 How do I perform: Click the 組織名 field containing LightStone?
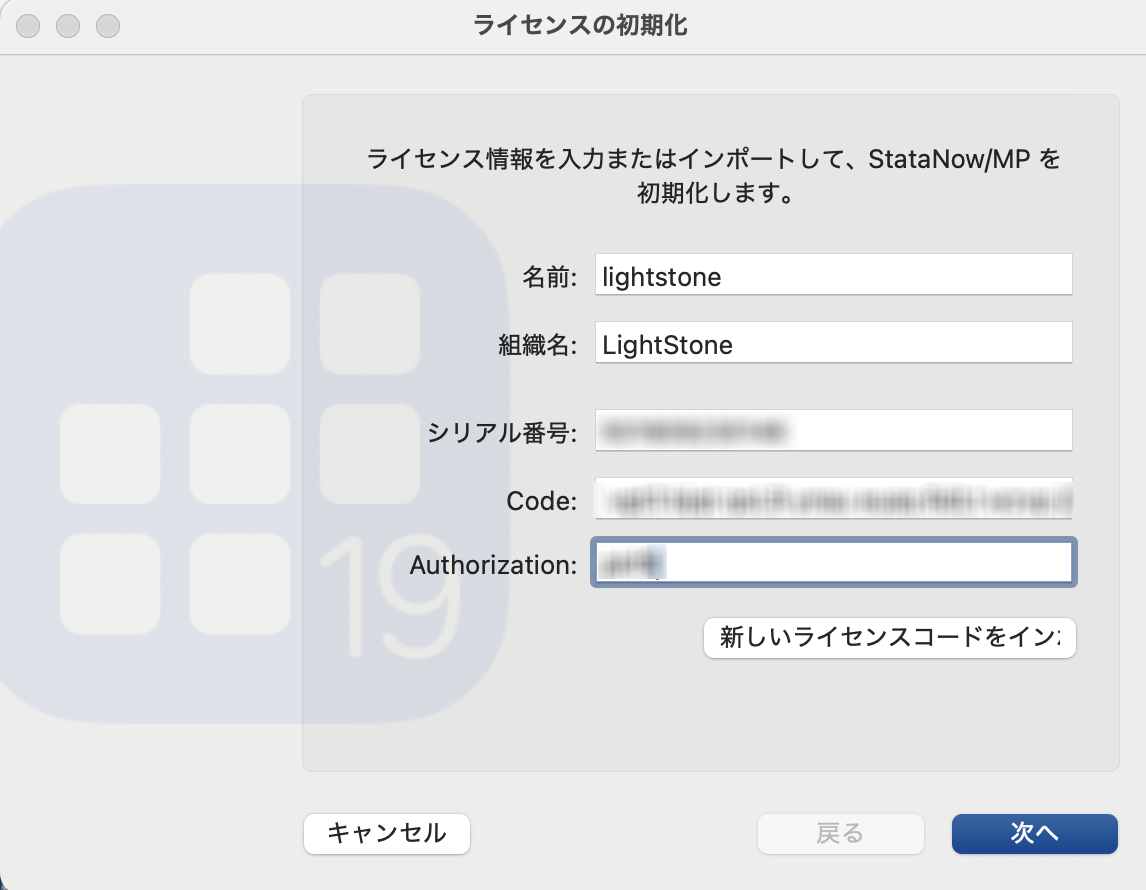click(x=833, y=343)
